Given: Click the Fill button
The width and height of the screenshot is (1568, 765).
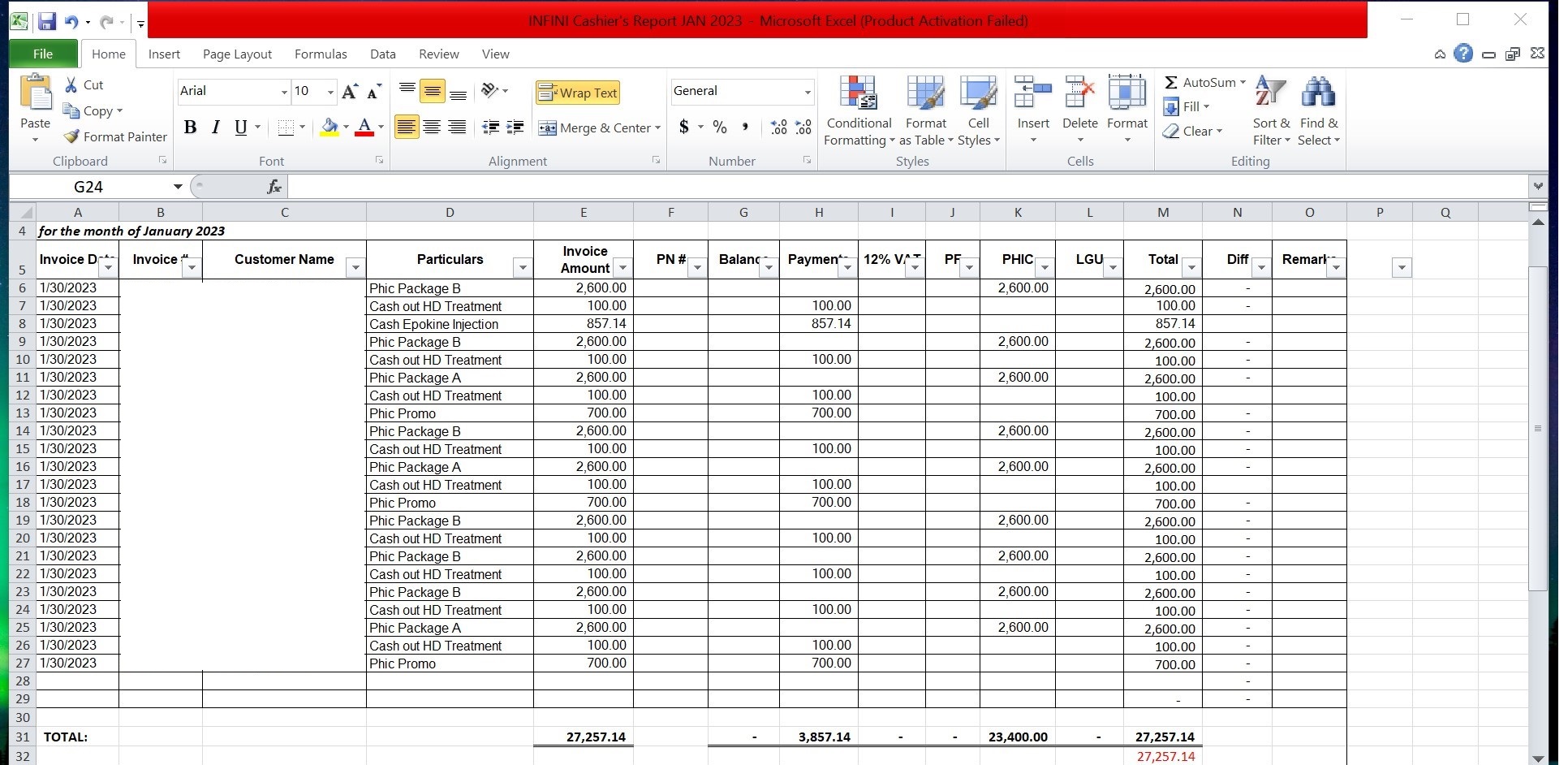Looking at the screenshot, I should [x=1186, y=106].
